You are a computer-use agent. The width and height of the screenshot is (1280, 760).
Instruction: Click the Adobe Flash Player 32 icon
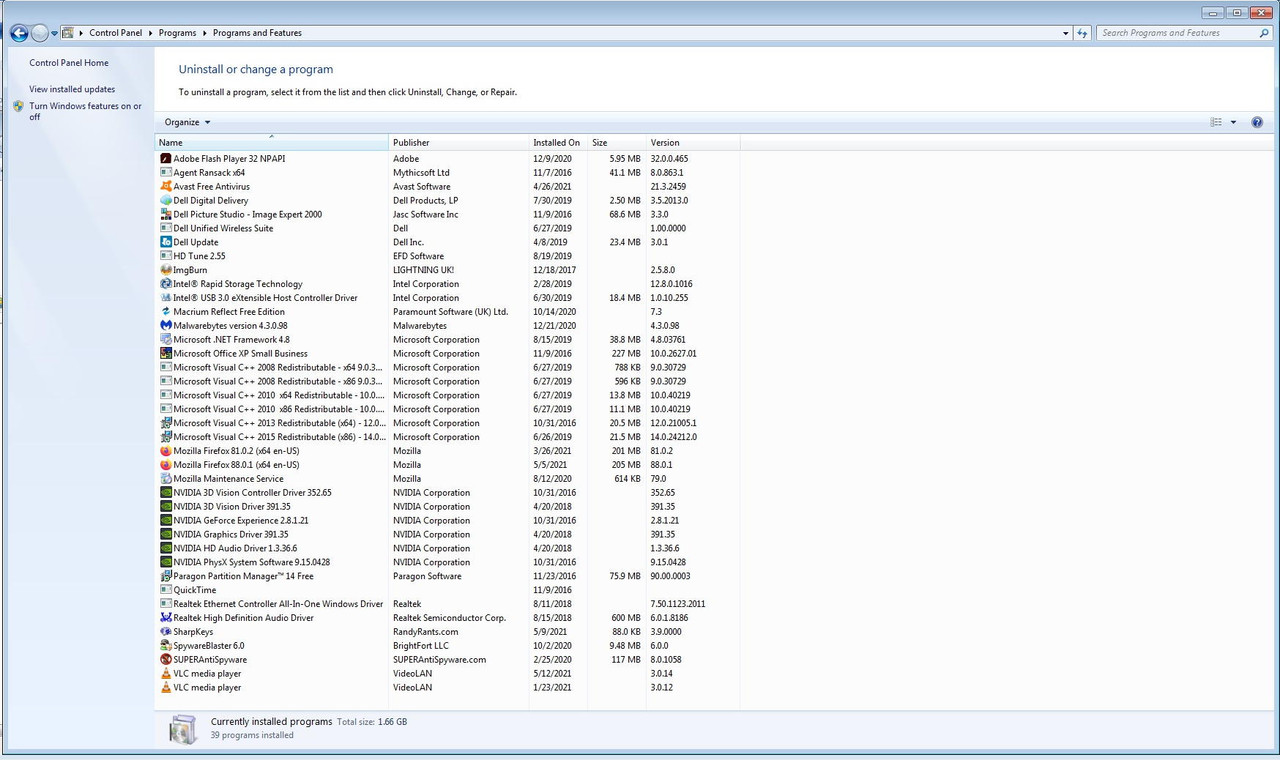166,158
